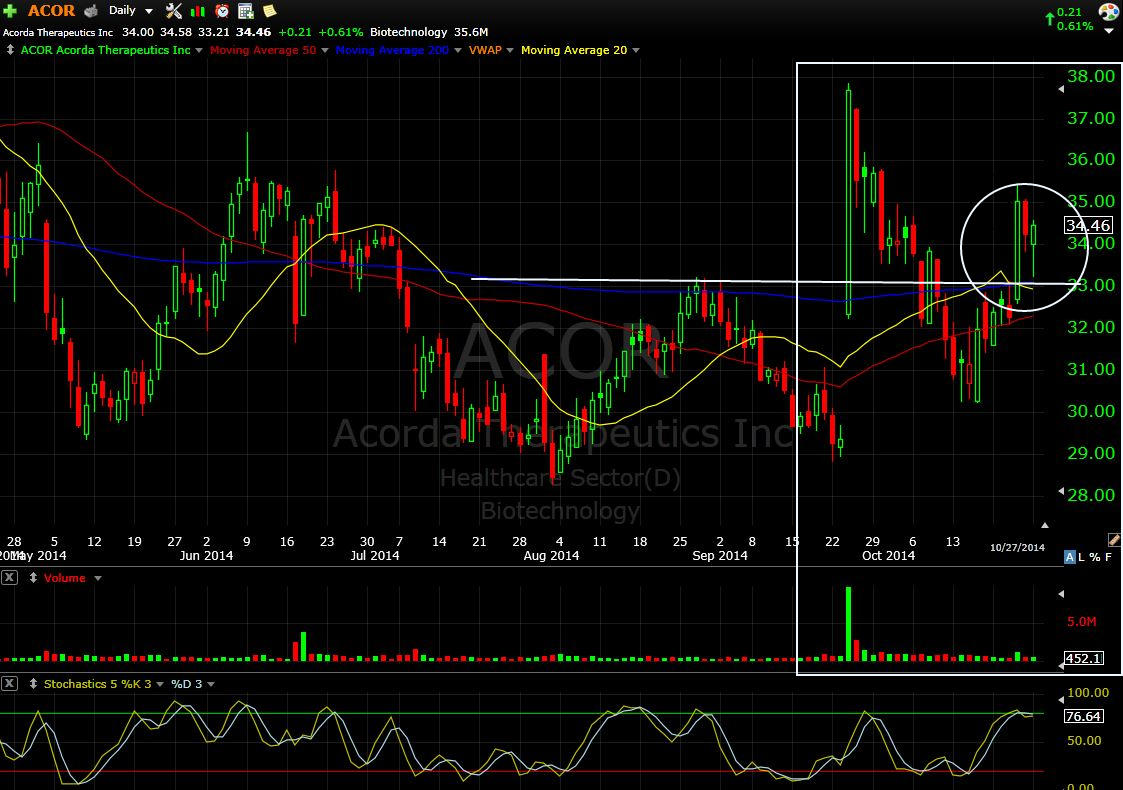Click the volume scale arrow below 452.1
Image resolution: width=1123 pixels, height=790 pixels.
[x=1061, y=667]
